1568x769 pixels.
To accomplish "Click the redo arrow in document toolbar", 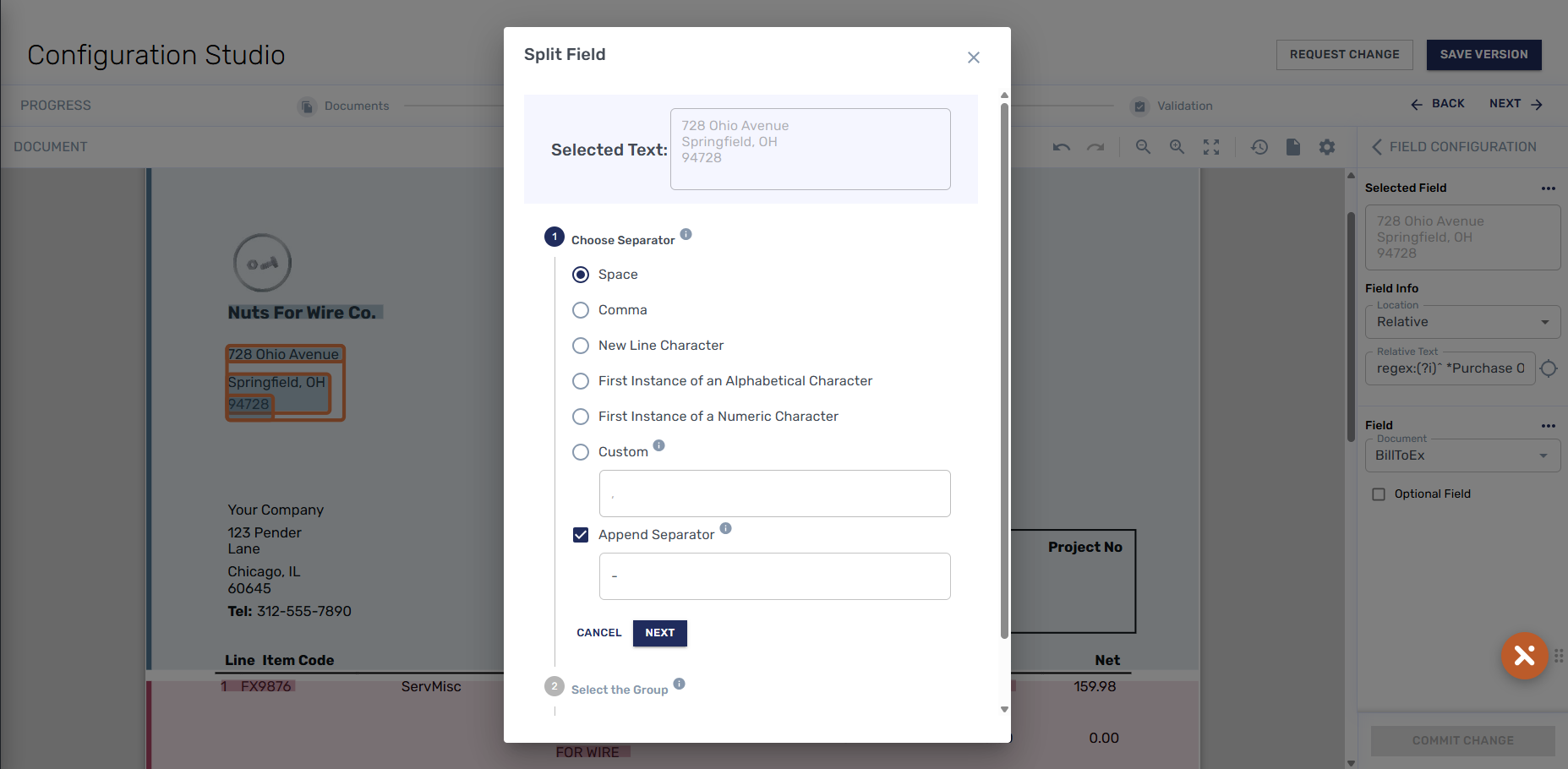I will tap(1095, 147).
